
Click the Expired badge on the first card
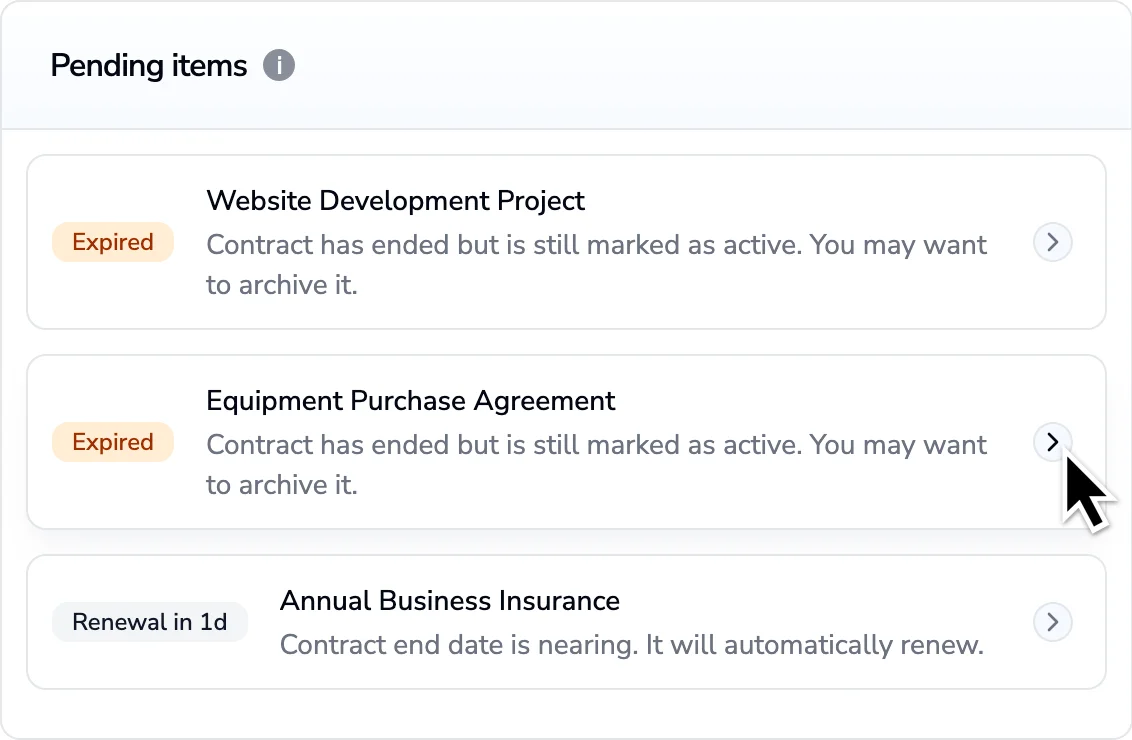[112, 242]
